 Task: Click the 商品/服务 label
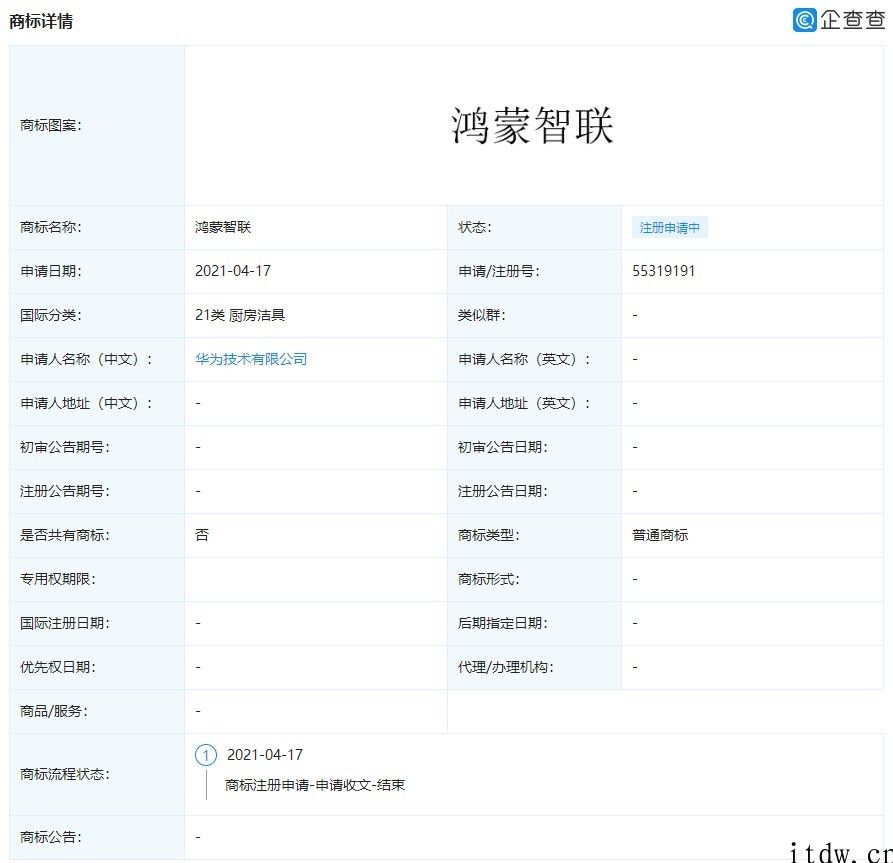[x=54, y=711]
